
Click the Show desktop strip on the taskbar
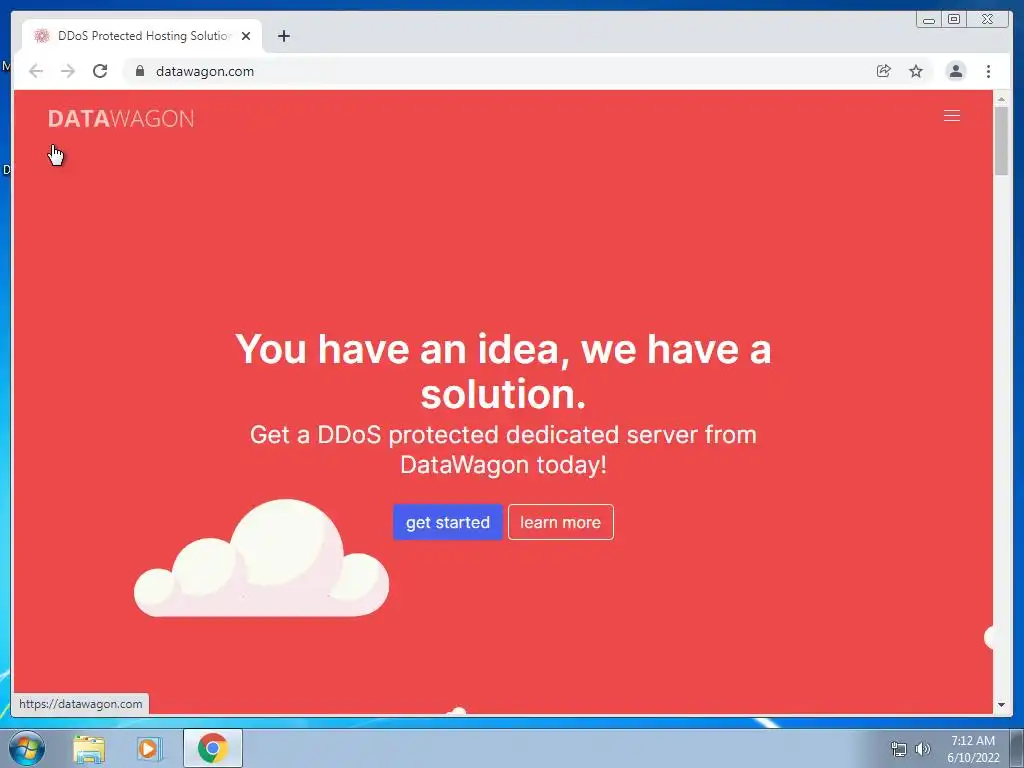pos(1017,748)
